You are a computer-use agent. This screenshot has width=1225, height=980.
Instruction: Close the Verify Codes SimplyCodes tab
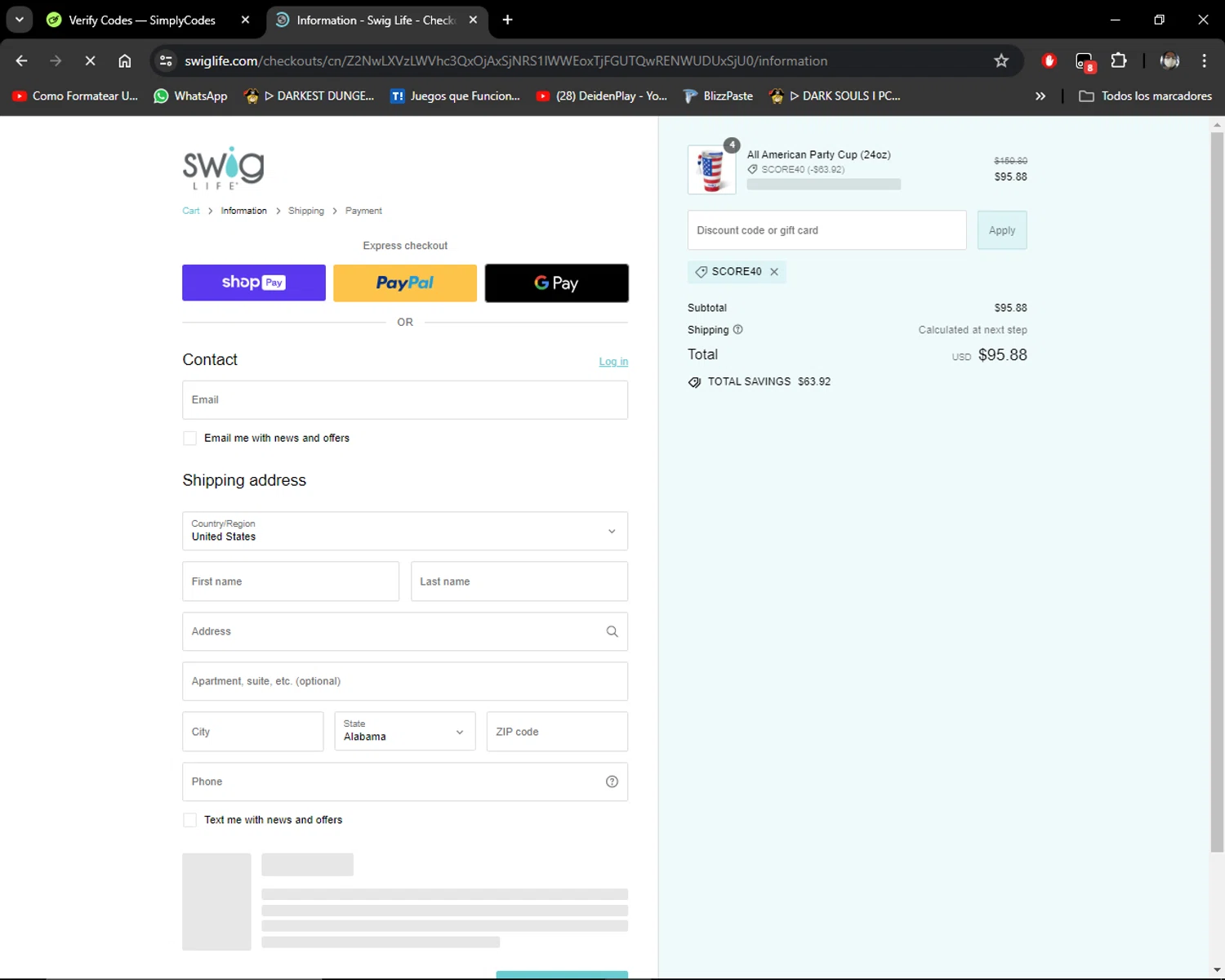245,20
